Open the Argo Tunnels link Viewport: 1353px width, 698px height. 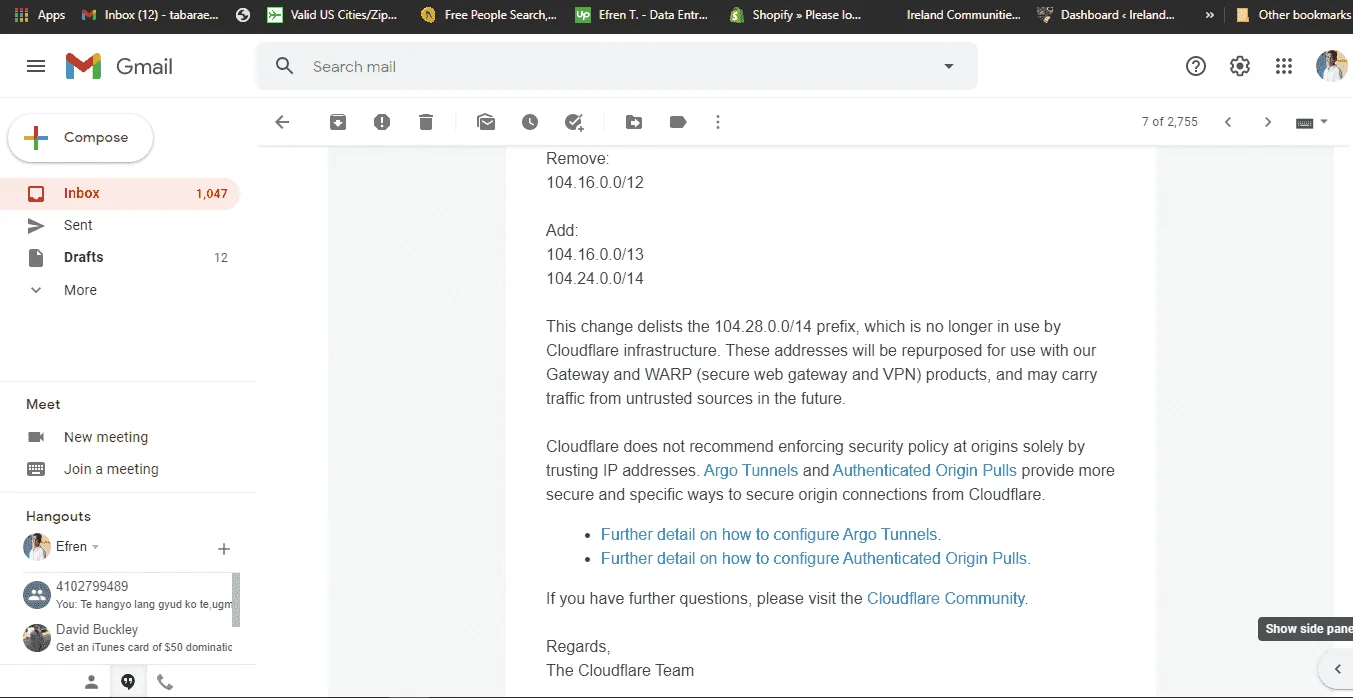click(751, 470)
